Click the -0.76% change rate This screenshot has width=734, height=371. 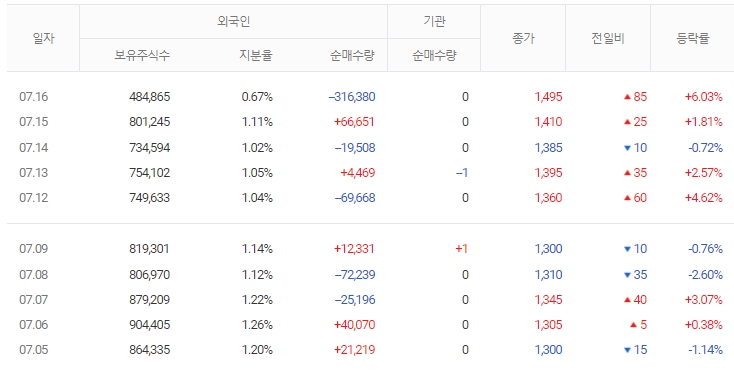[x=705, y=249]
